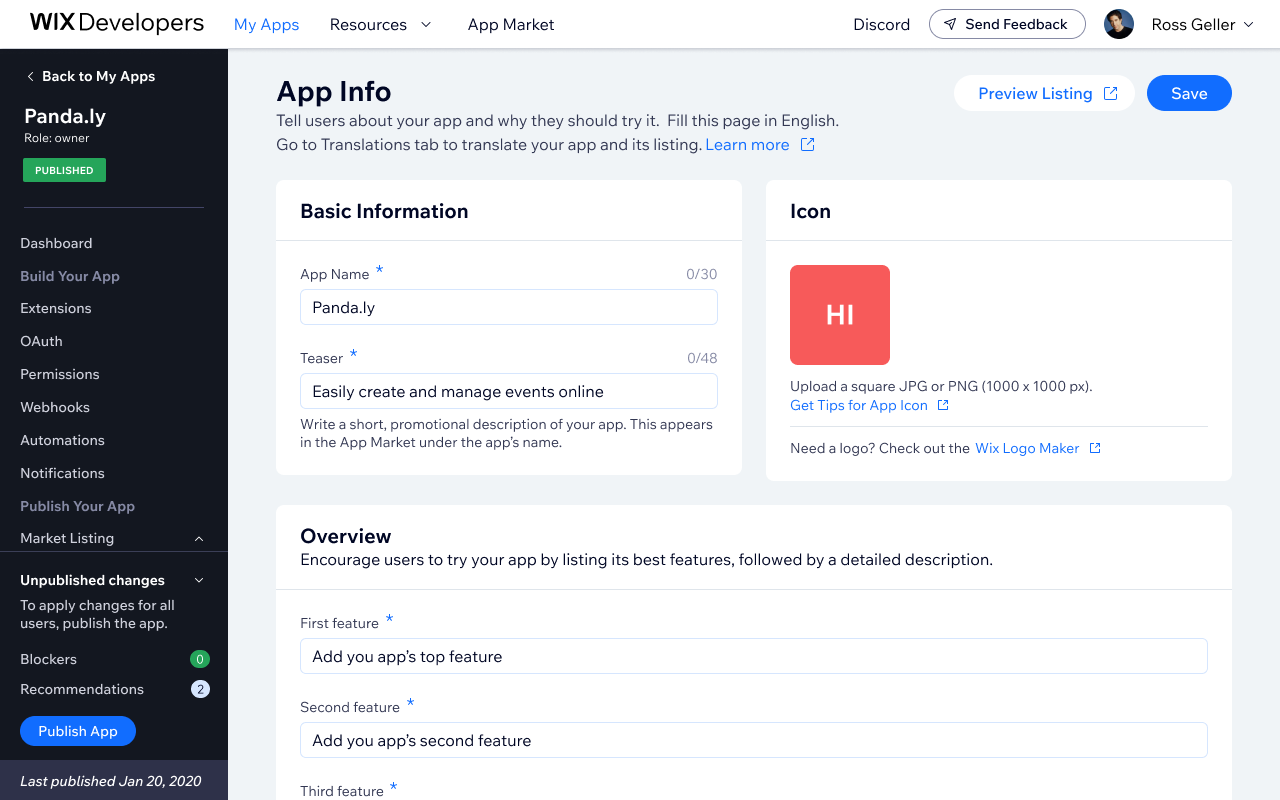Expand the Ross Geller account menu
This screenshot has width=1280, height=800.
[1203, 24]
